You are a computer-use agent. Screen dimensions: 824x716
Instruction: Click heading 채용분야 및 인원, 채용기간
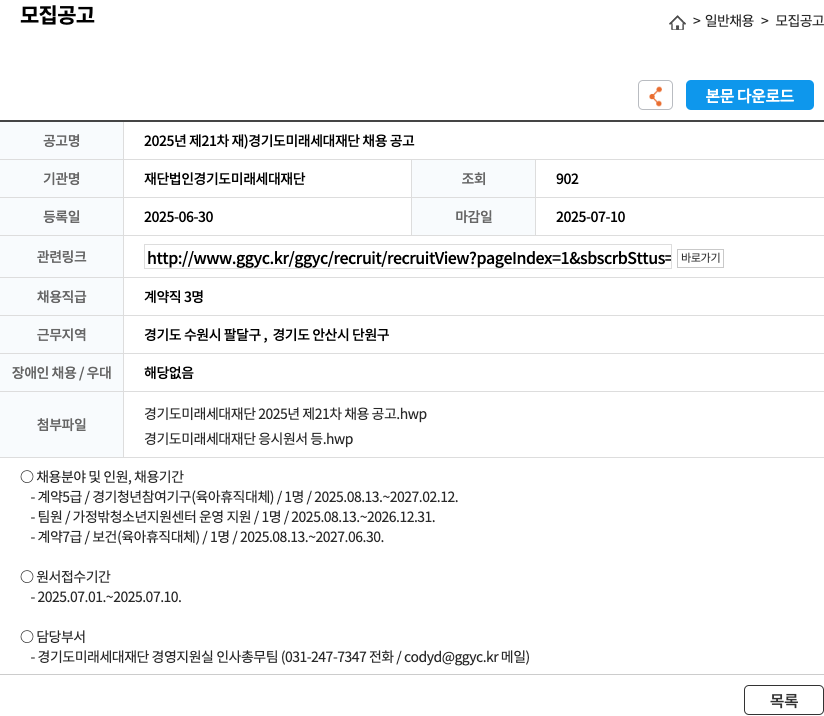point(102,477)
